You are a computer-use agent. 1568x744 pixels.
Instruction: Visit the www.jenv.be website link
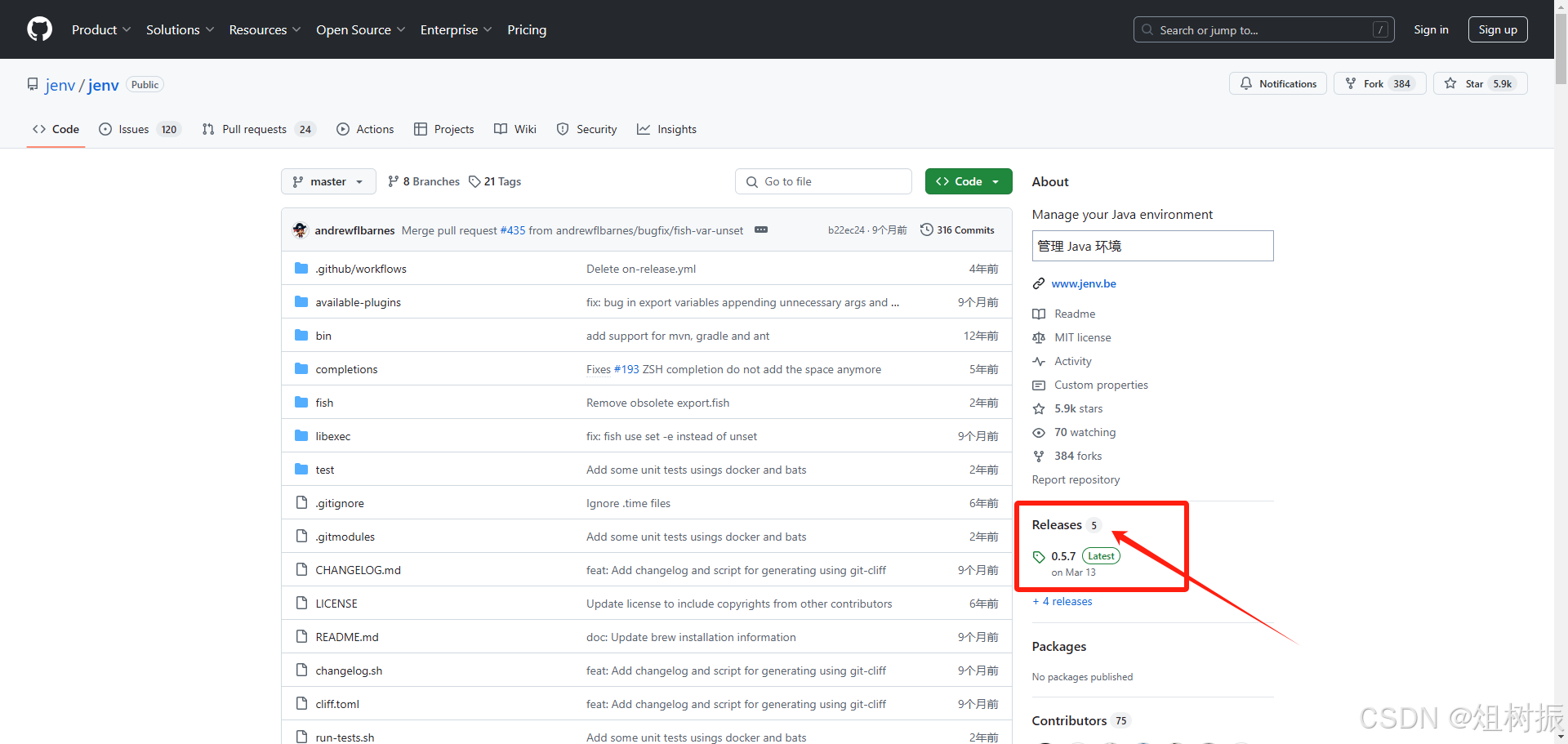pyautogui.click(x=1084, y=283)
